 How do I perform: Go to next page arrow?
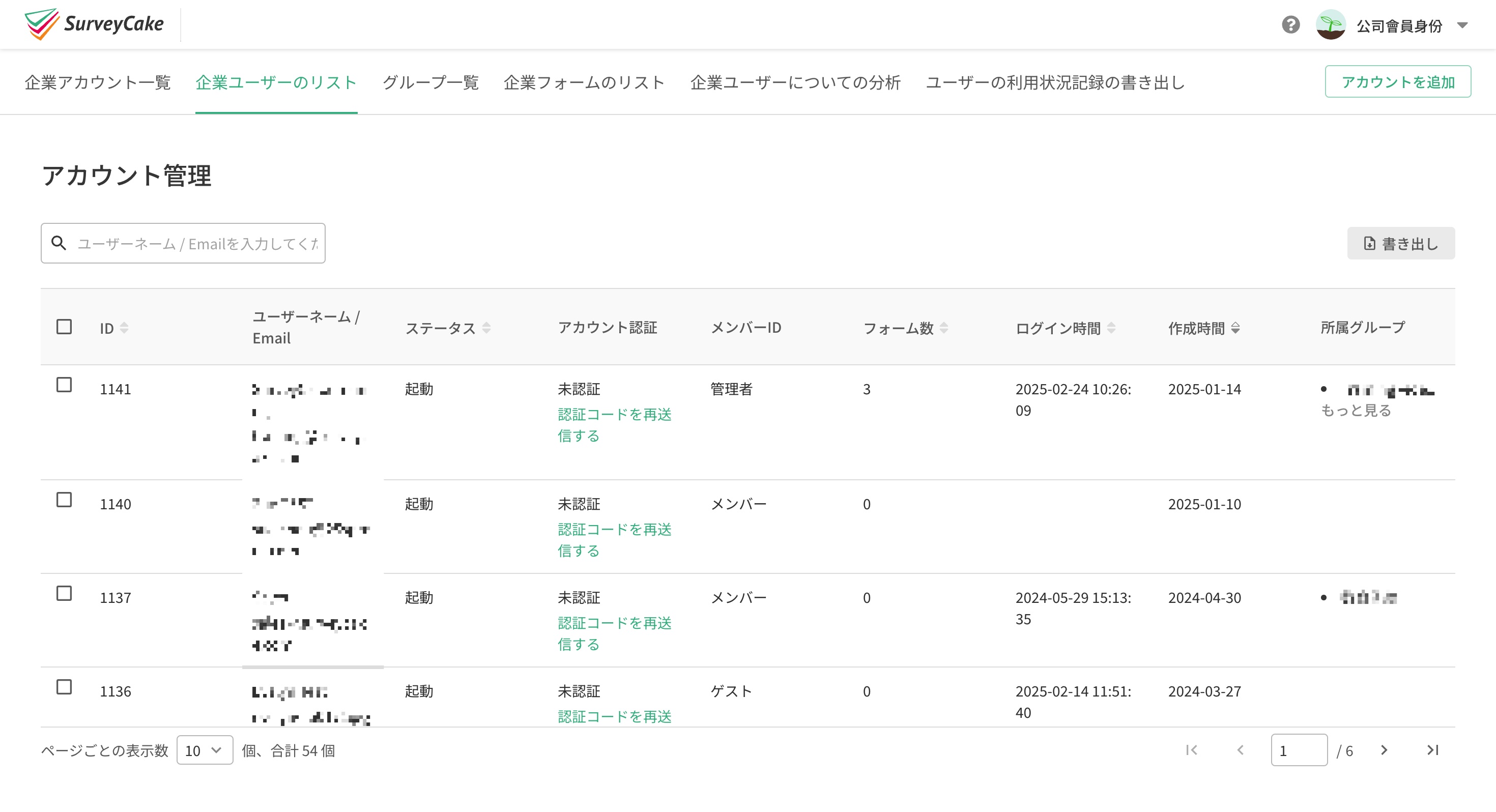(1384, 750)
